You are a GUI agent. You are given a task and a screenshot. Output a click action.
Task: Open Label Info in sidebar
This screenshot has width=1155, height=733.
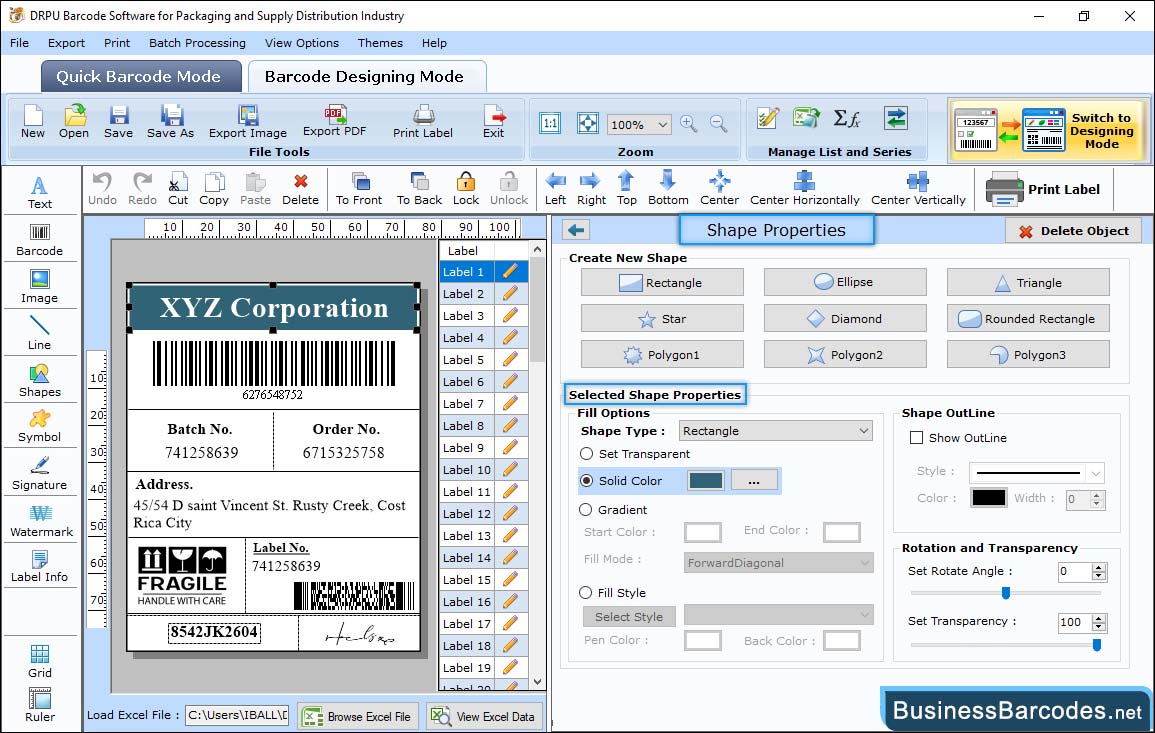click(x=40, y=567)
